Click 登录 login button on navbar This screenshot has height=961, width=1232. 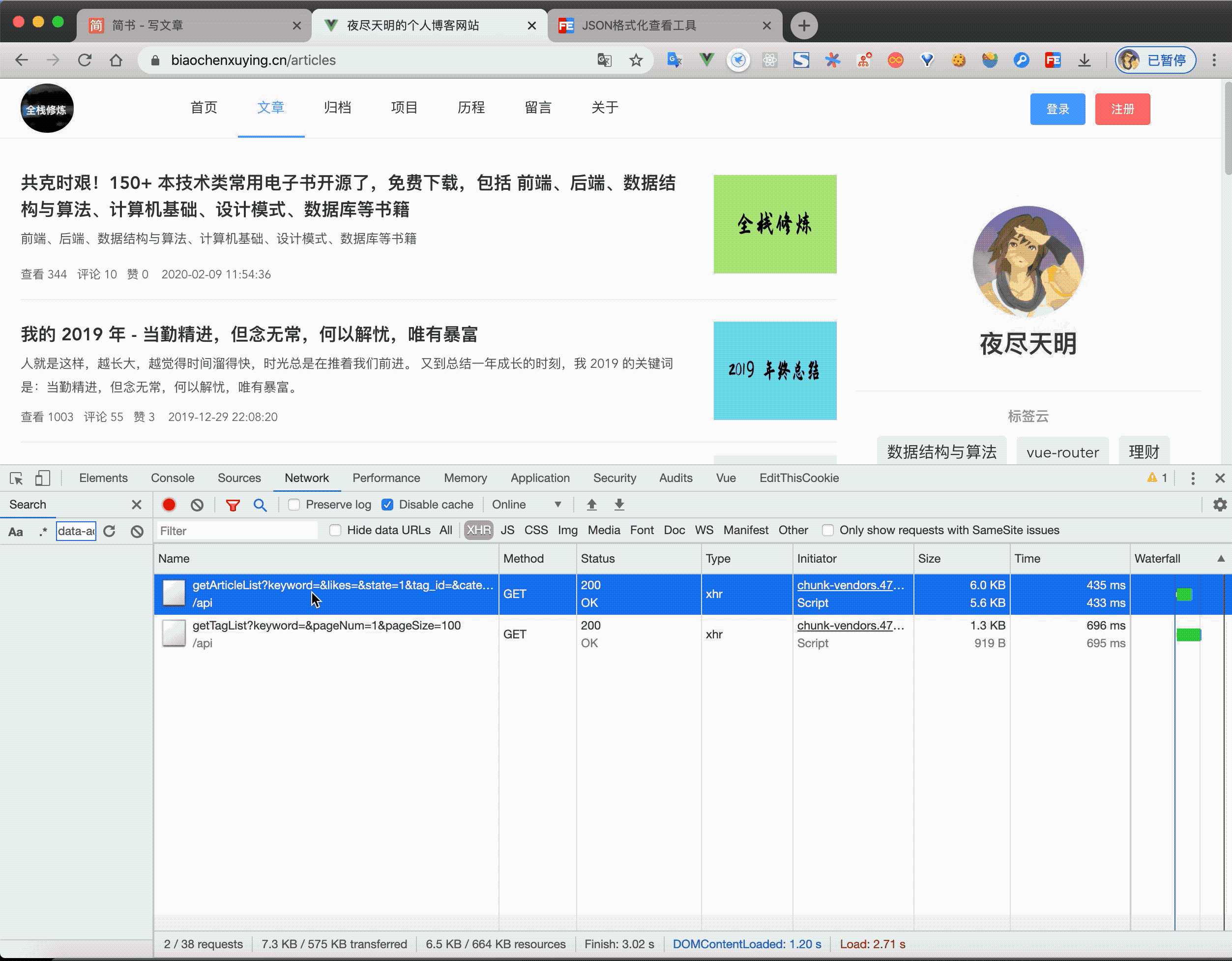click(1058, 108)
